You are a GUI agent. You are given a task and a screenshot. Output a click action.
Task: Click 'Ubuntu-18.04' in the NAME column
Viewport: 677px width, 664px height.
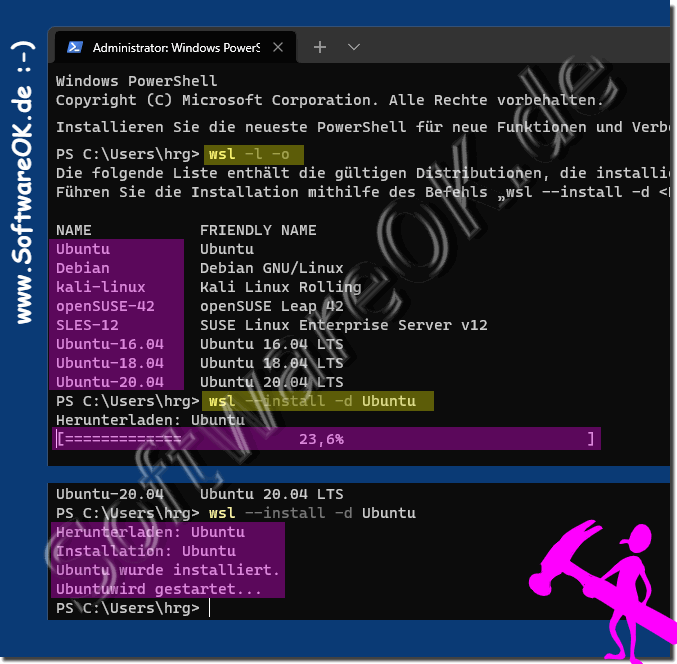pyautogui.click(x=110, y=364)
